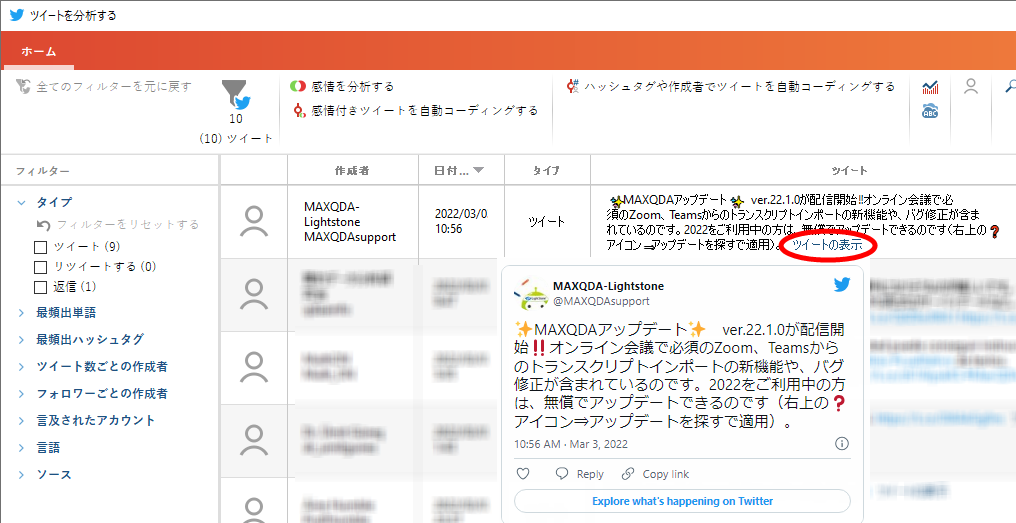Click the ツイート column header
The image size is (1016, 523).
[849, 170]
